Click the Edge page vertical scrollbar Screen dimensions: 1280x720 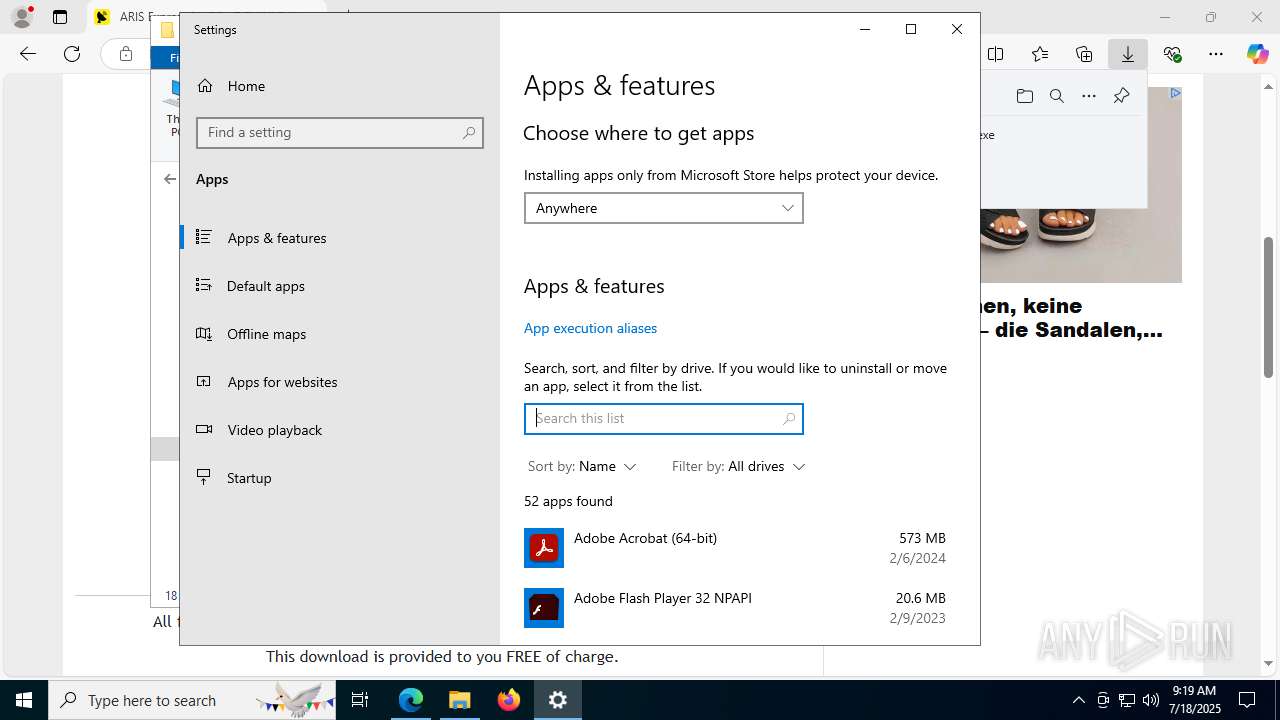(x=1269, y=307)
